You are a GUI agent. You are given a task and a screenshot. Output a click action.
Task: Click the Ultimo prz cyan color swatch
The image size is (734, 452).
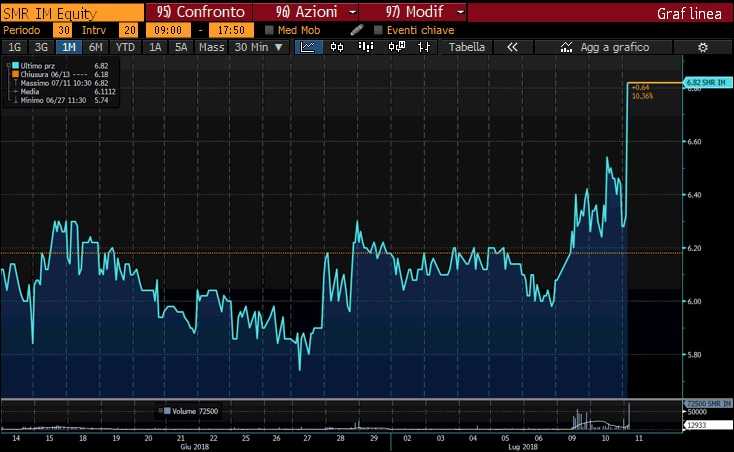pos(15,66)
